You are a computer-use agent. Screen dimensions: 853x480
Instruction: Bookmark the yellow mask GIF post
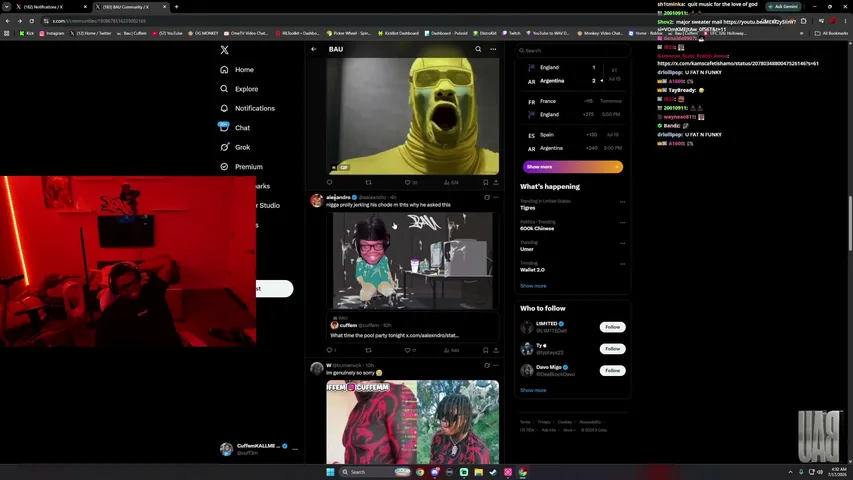(485, 182)
